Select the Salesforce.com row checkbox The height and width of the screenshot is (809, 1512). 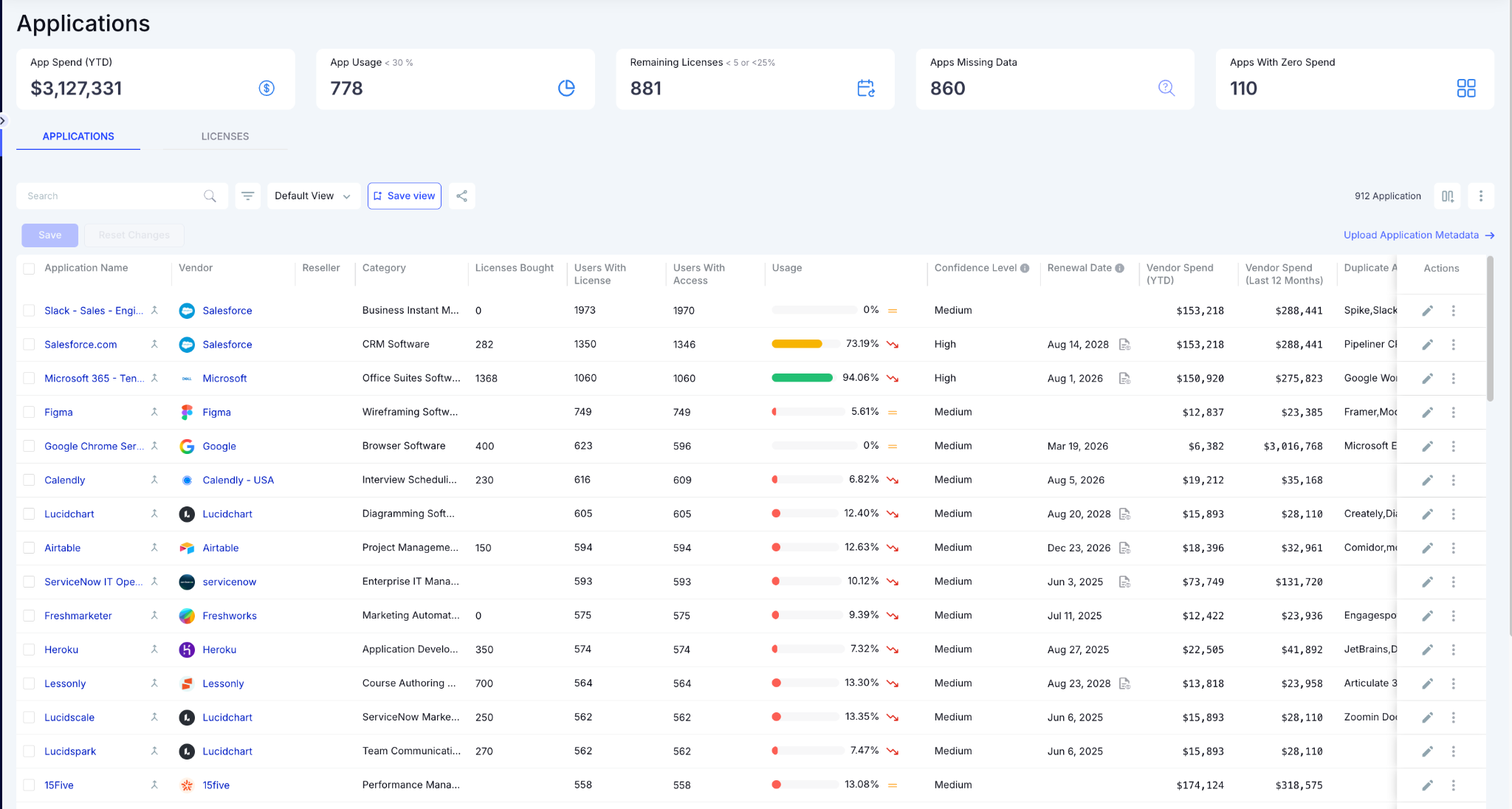(x=29, y=345)
